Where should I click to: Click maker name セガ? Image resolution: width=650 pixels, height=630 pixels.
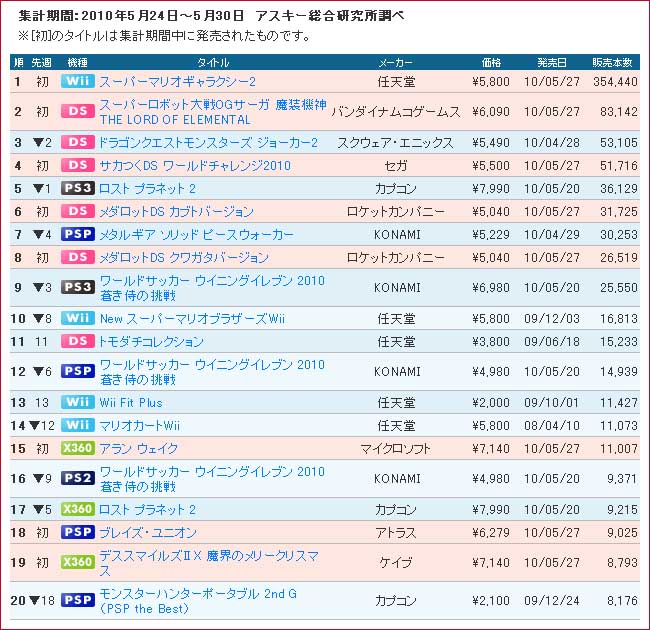pyautogui.click(x=396, y=166)
